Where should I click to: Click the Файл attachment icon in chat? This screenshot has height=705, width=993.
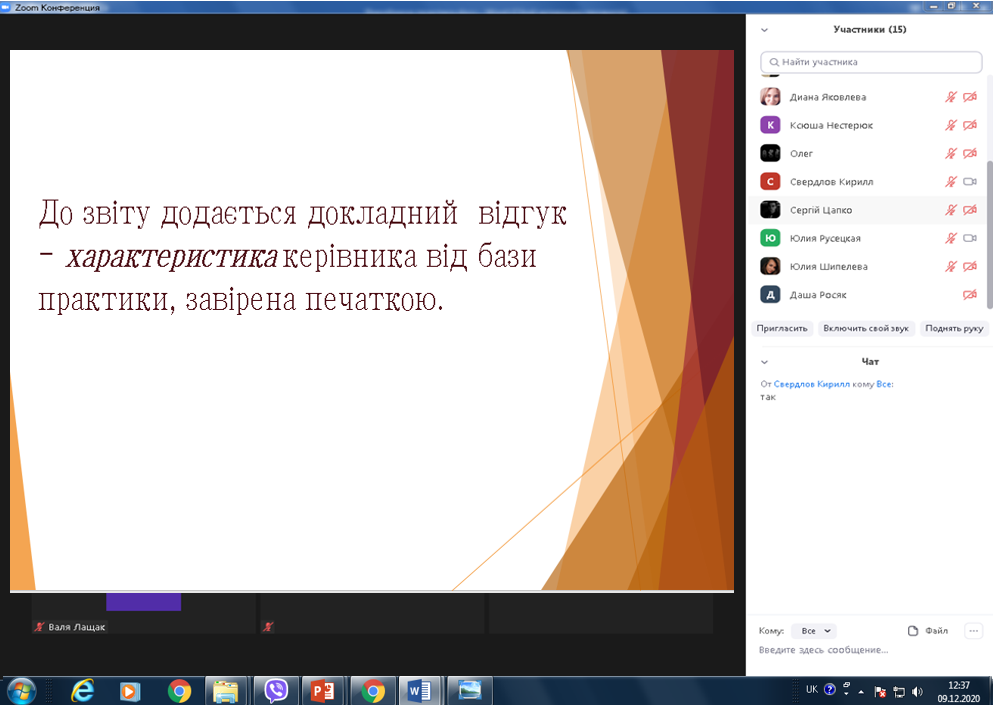(x=913, y=631)
